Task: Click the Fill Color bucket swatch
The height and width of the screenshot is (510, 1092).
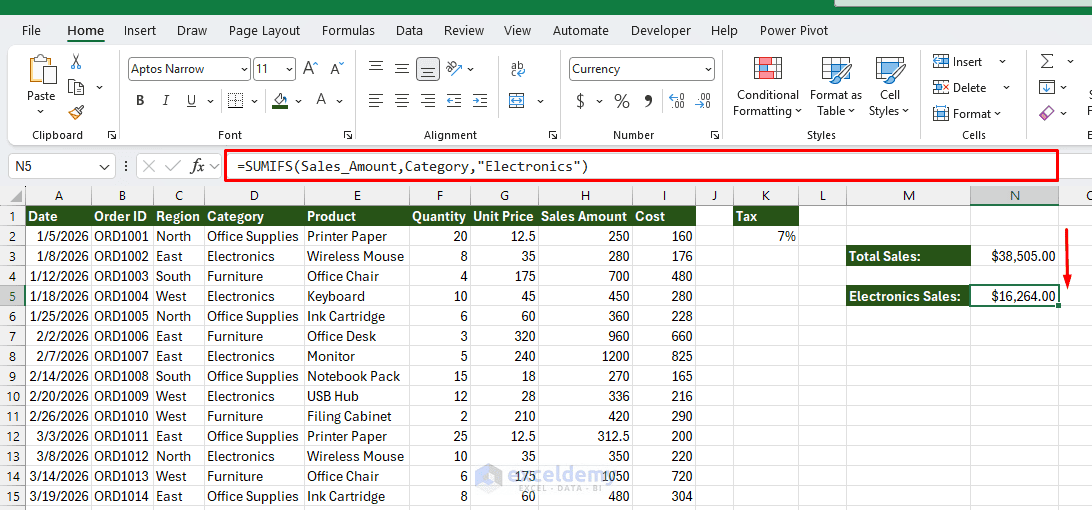Action: click(281, 100)
